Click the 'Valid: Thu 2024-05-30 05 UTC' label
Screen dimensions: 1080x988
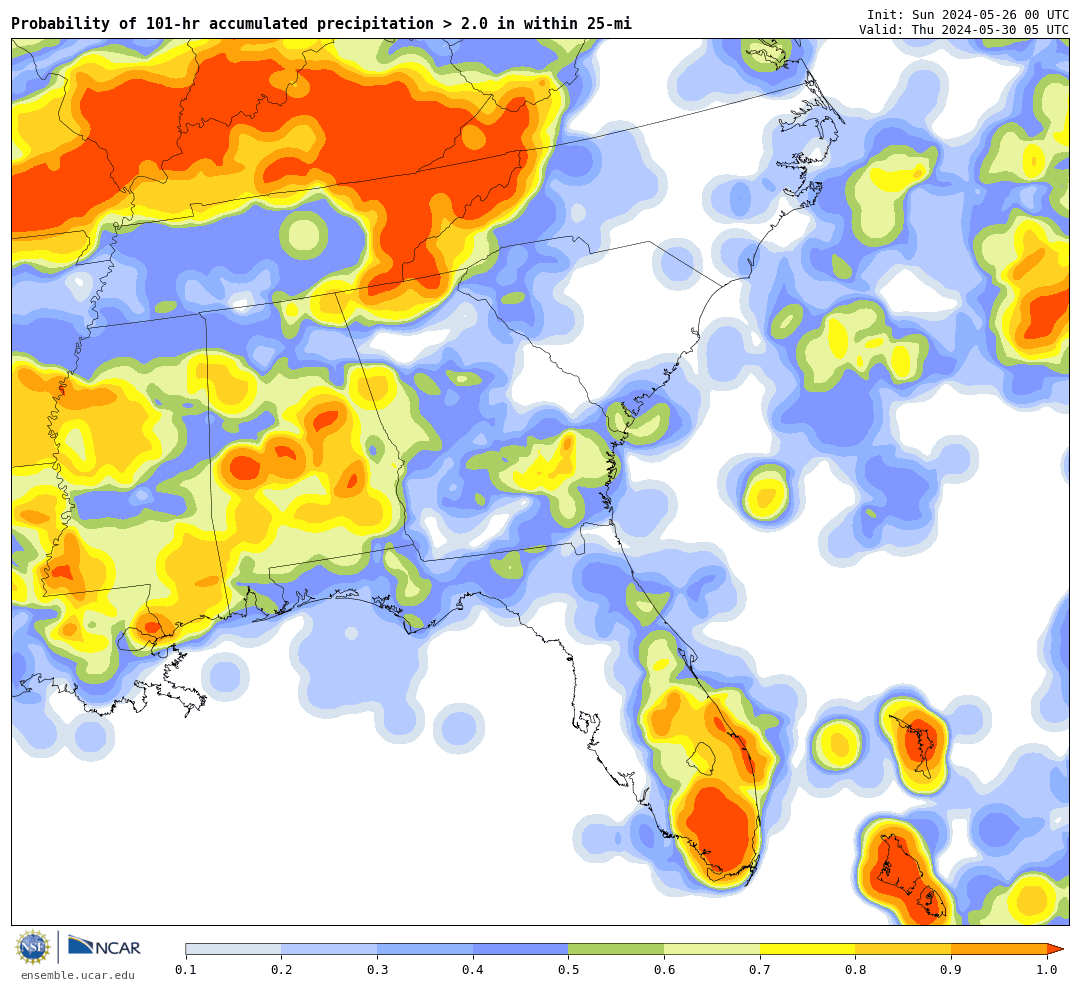964,30
